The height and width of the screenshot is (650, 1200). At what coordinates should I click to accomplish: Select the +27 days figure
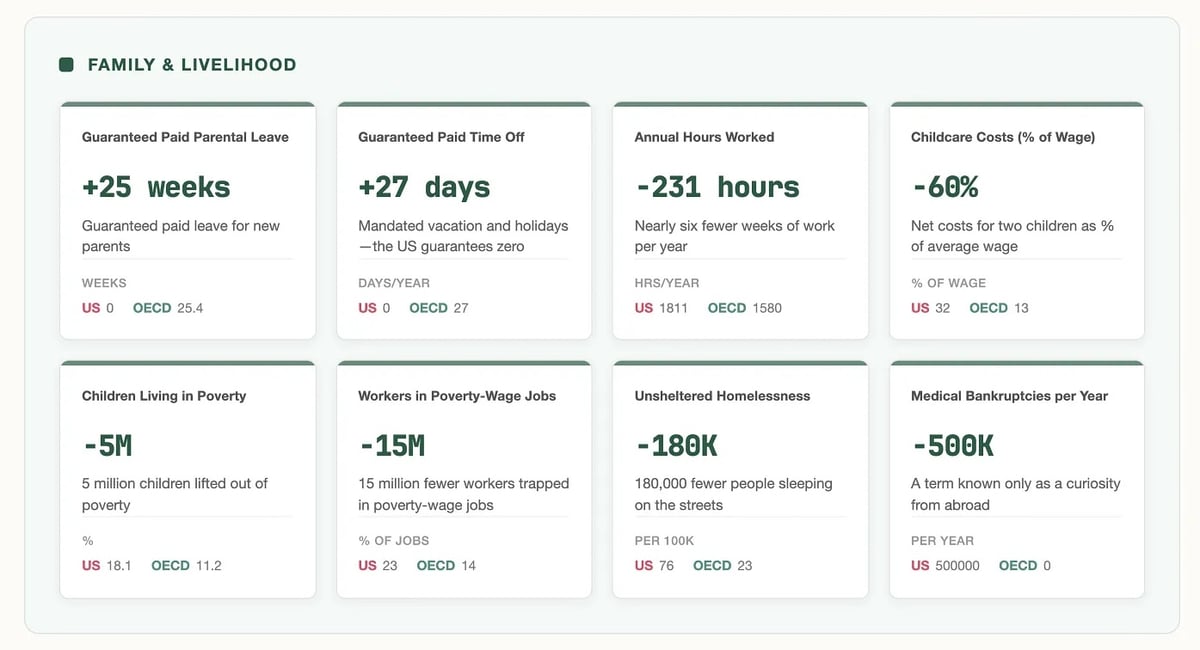pyautogui.click(x=424, y=187)
